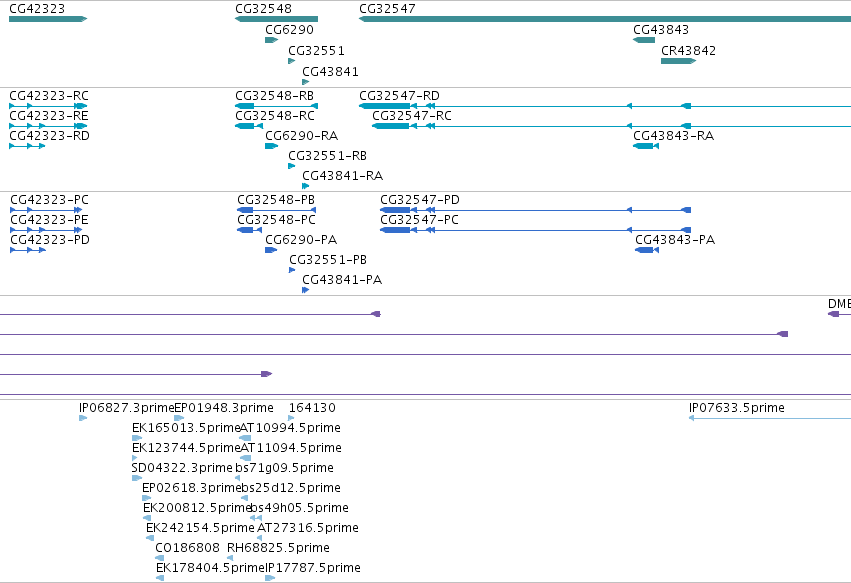
Task: Click the bs25d12.5prime EST arrow
Action: (244, 498)
